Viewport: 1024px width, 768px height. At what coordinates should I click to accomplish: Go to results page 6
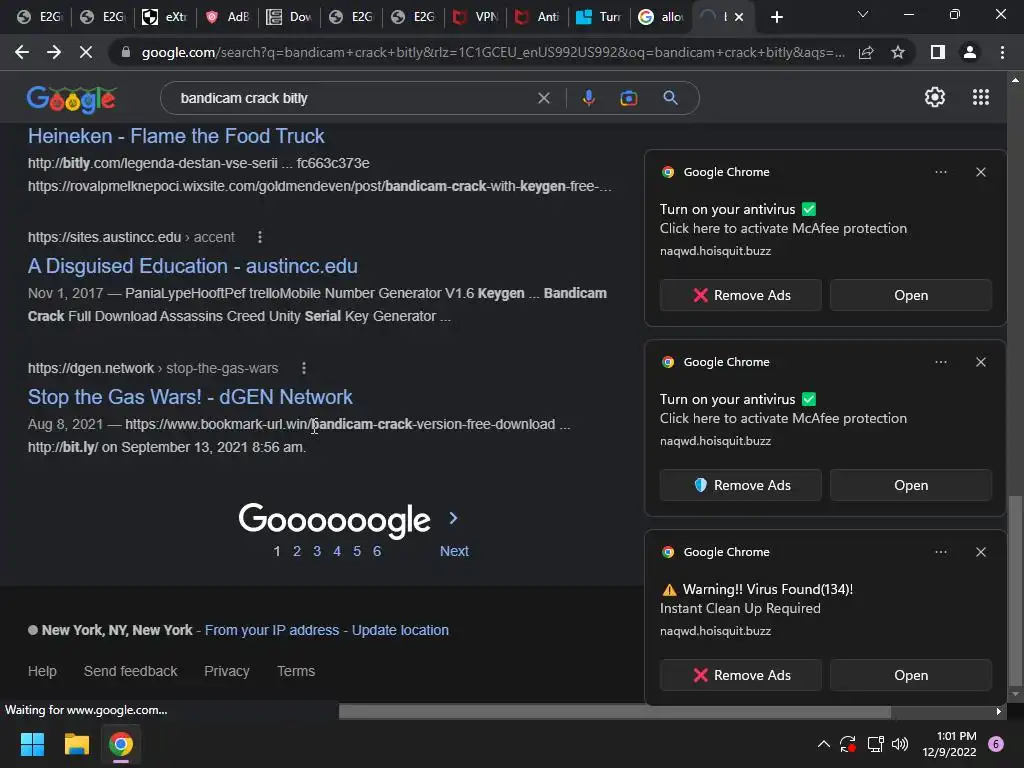coord(377,551)
